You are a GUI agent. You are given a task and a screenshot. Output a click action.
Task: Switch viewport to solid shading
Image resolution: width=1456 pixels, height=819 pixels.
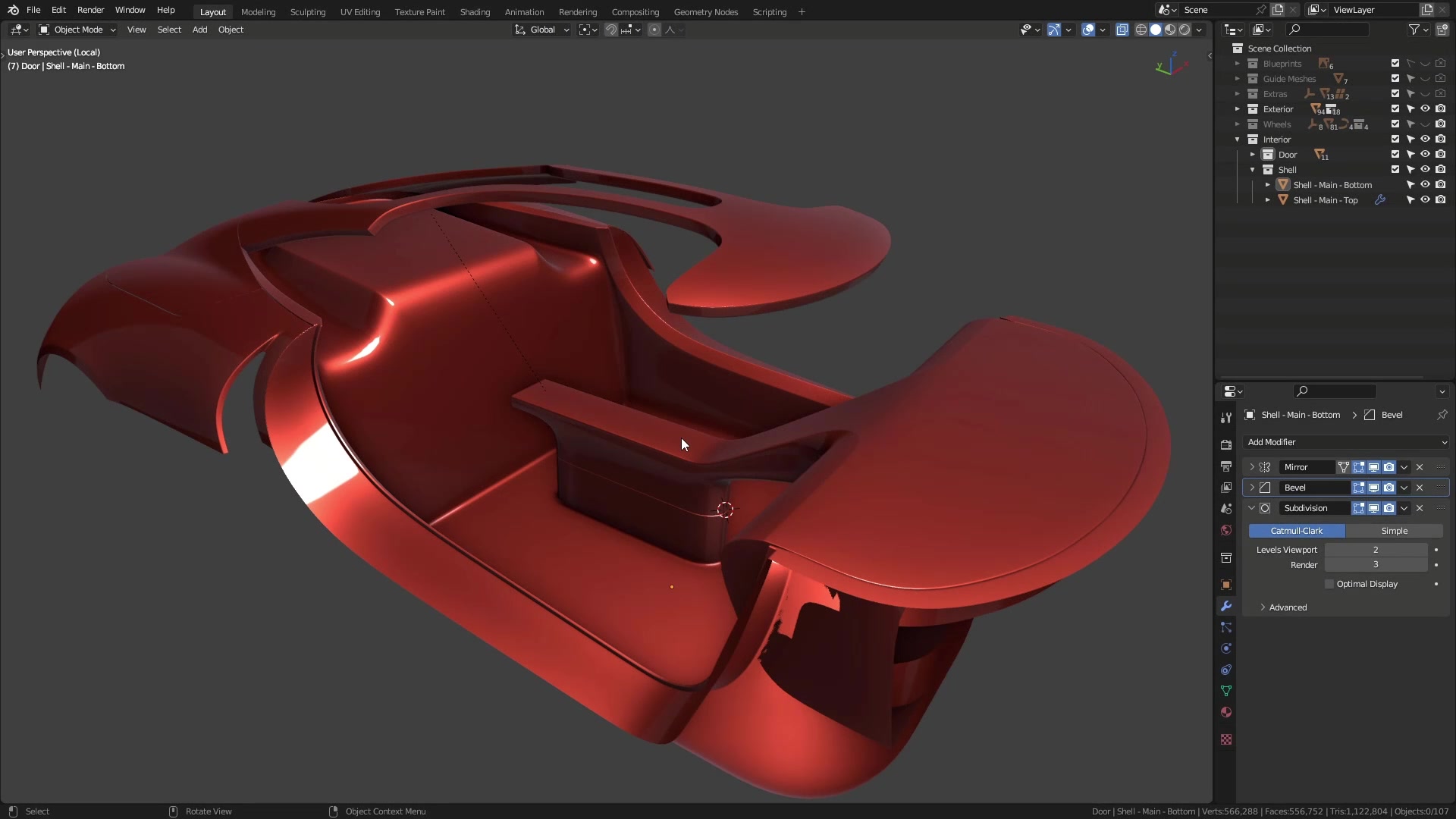pyautogui.click(x=1156, y=30)
